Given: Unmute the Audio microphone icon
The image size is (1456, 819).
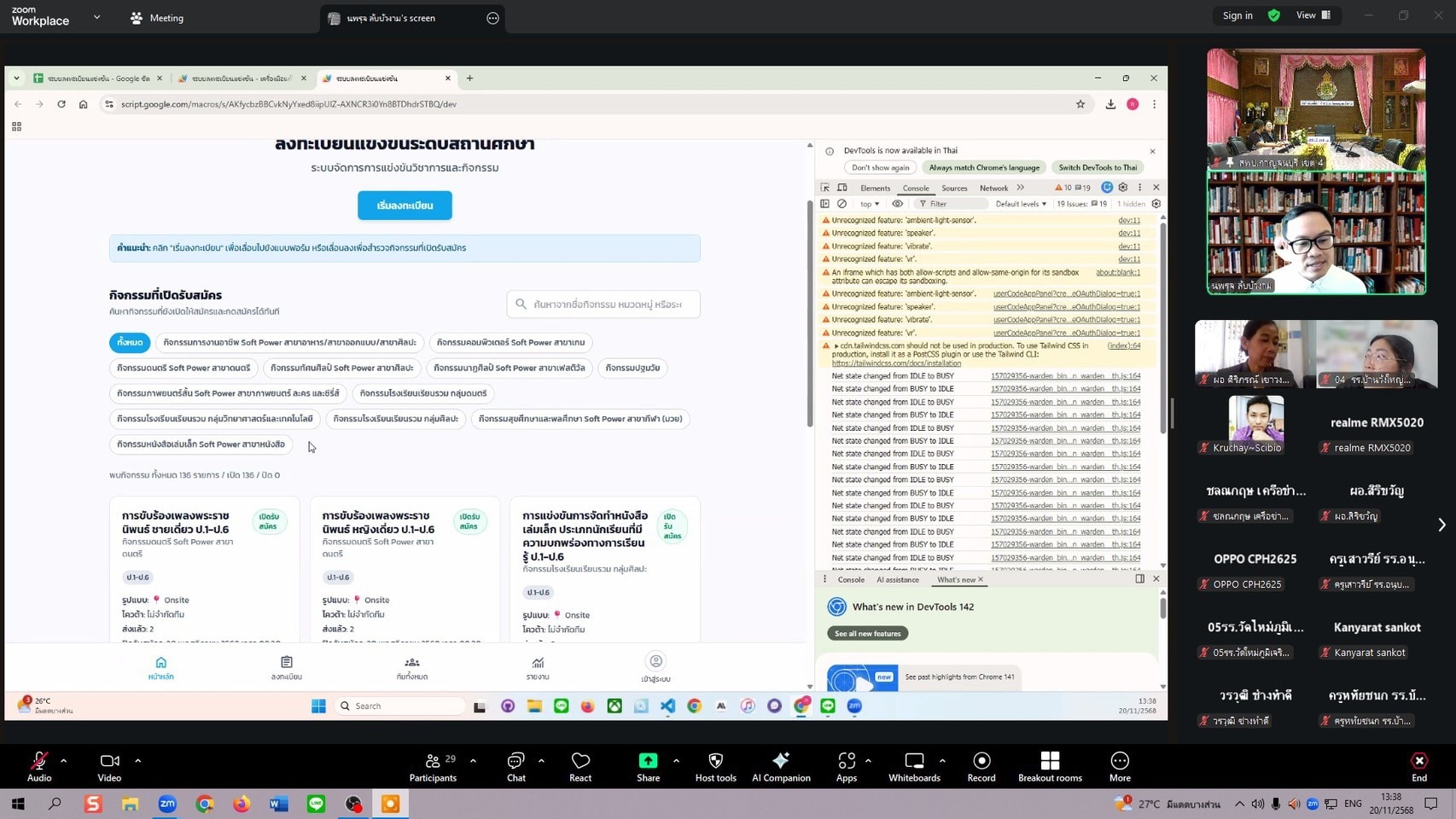Looking at the screenshot, I should point(39,761).
